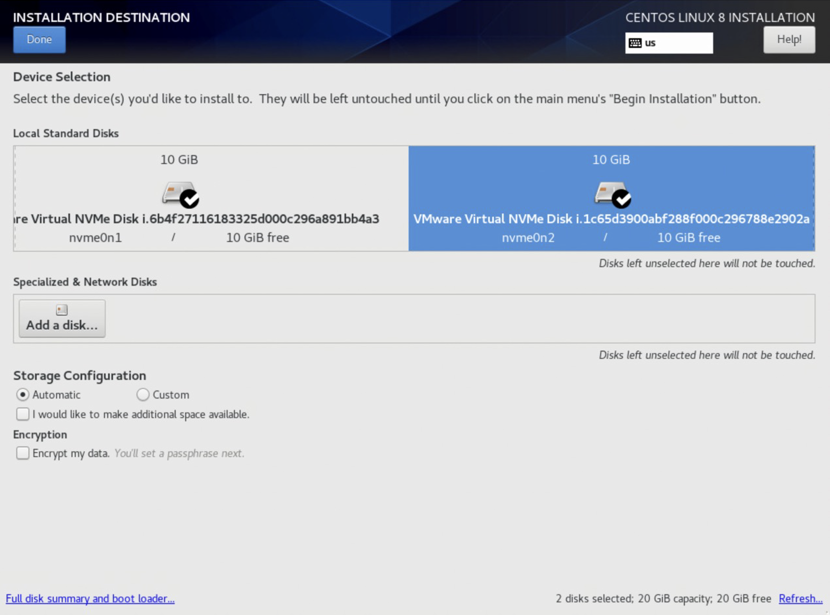The image size is (830, 615).
Task: Click the CentOS Linux 8 Installation title
Action: pos(720,17)
